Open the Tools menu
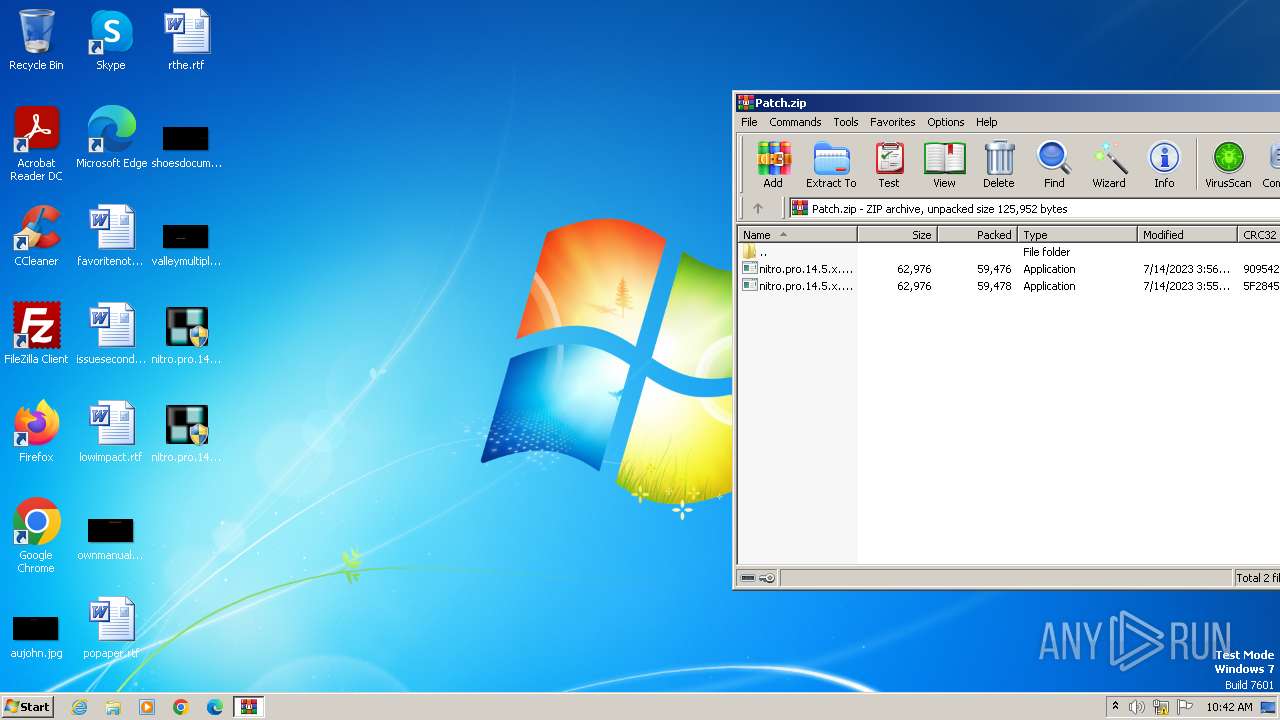 point(846,122)
